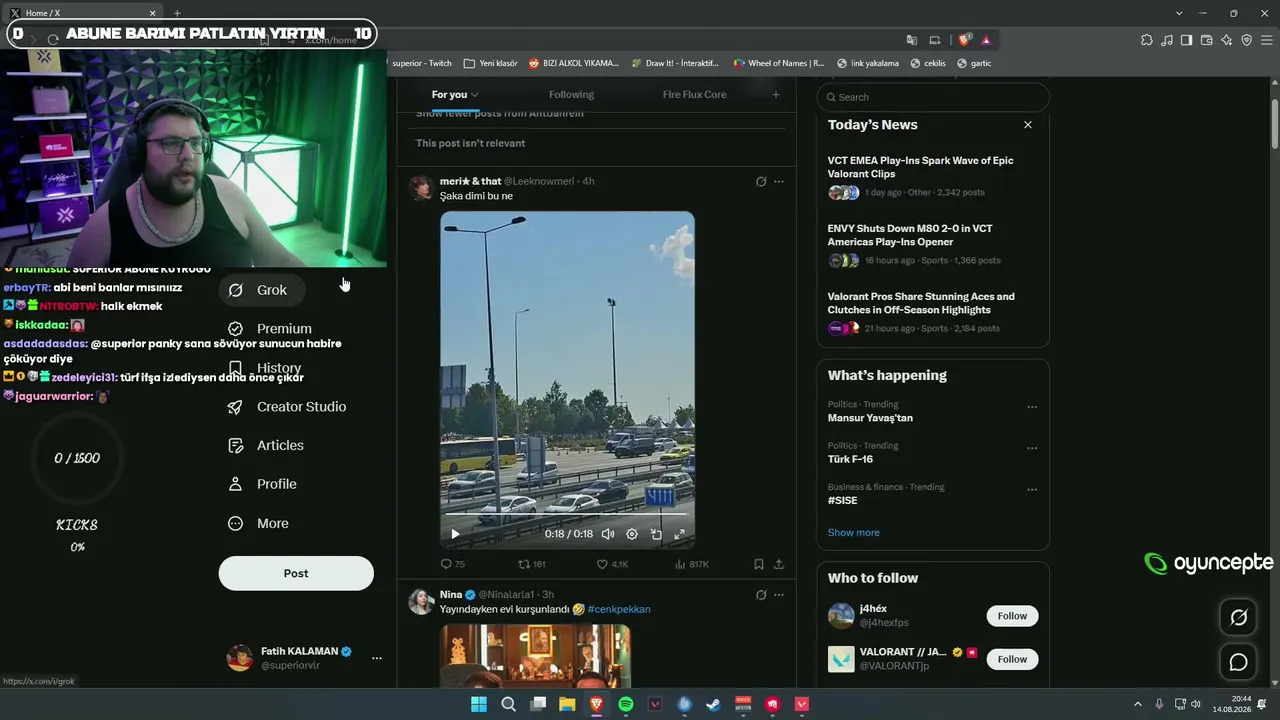Screen dimensions: 1280x720
Task: Show more trending topics
Action: point(853,532)
